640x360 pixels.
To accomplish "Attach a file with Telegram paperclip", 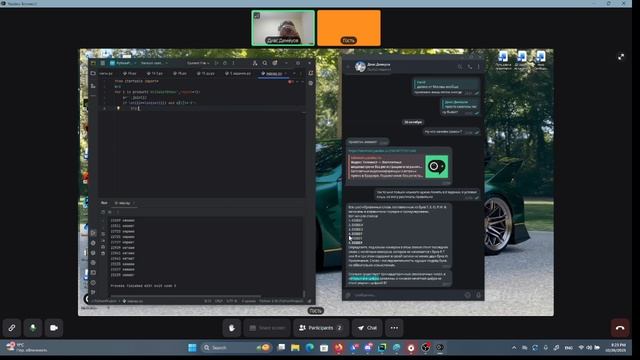I will click(x=348, y=295).
